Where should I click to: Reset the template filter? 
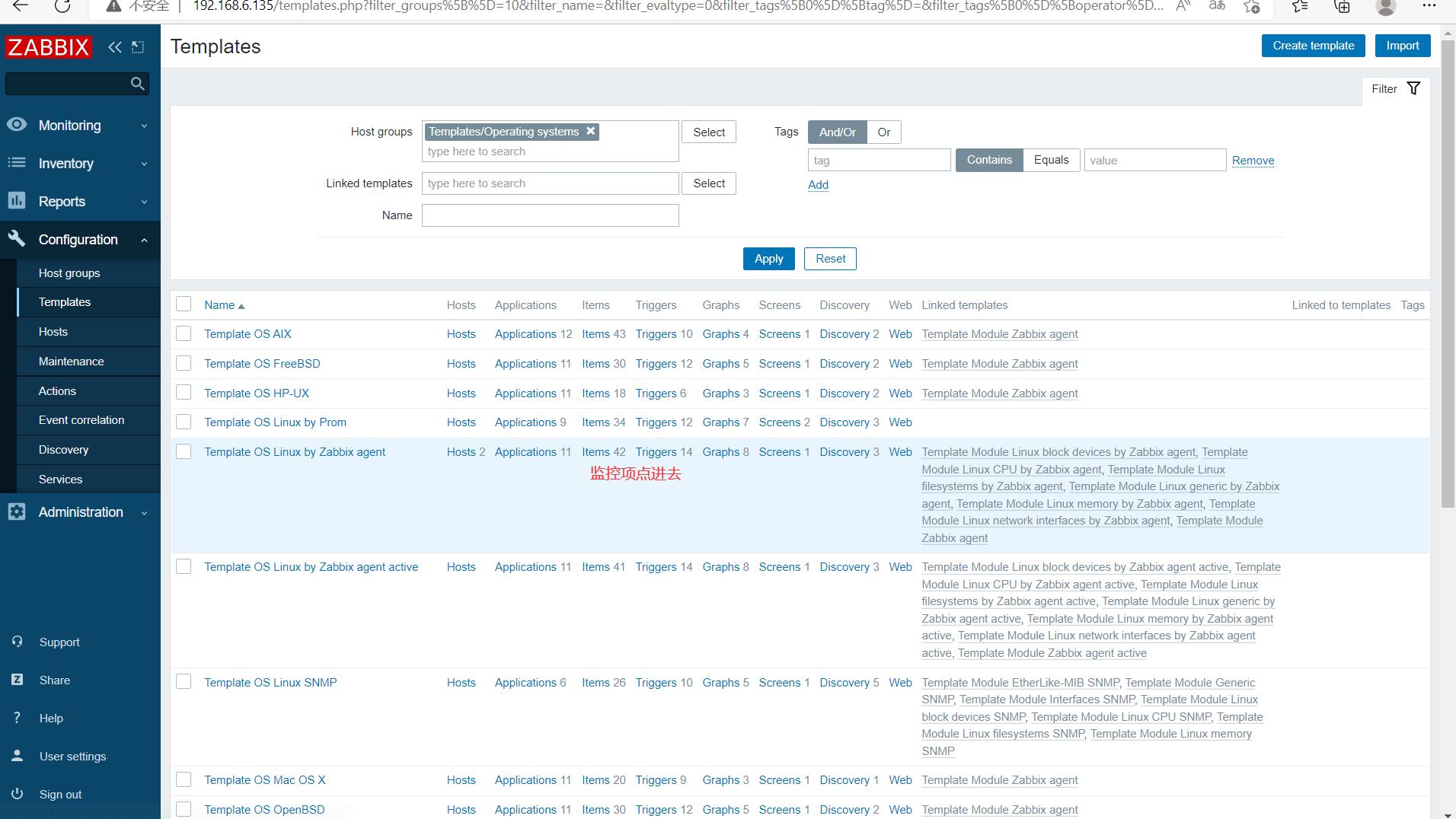click(830, 259)
